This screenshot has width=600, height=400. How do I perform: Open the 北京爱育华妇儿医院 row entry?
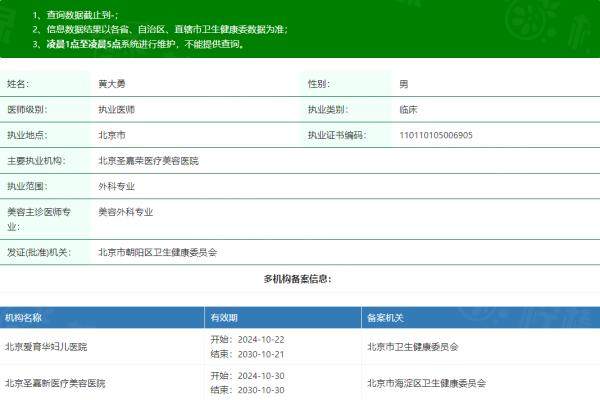46,347
